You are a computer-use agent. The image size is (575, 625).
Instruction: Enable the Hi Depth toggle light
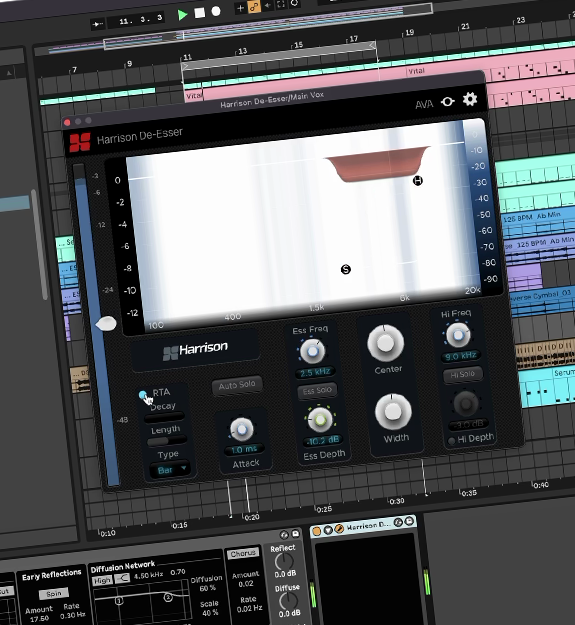[x=451, y=441]
